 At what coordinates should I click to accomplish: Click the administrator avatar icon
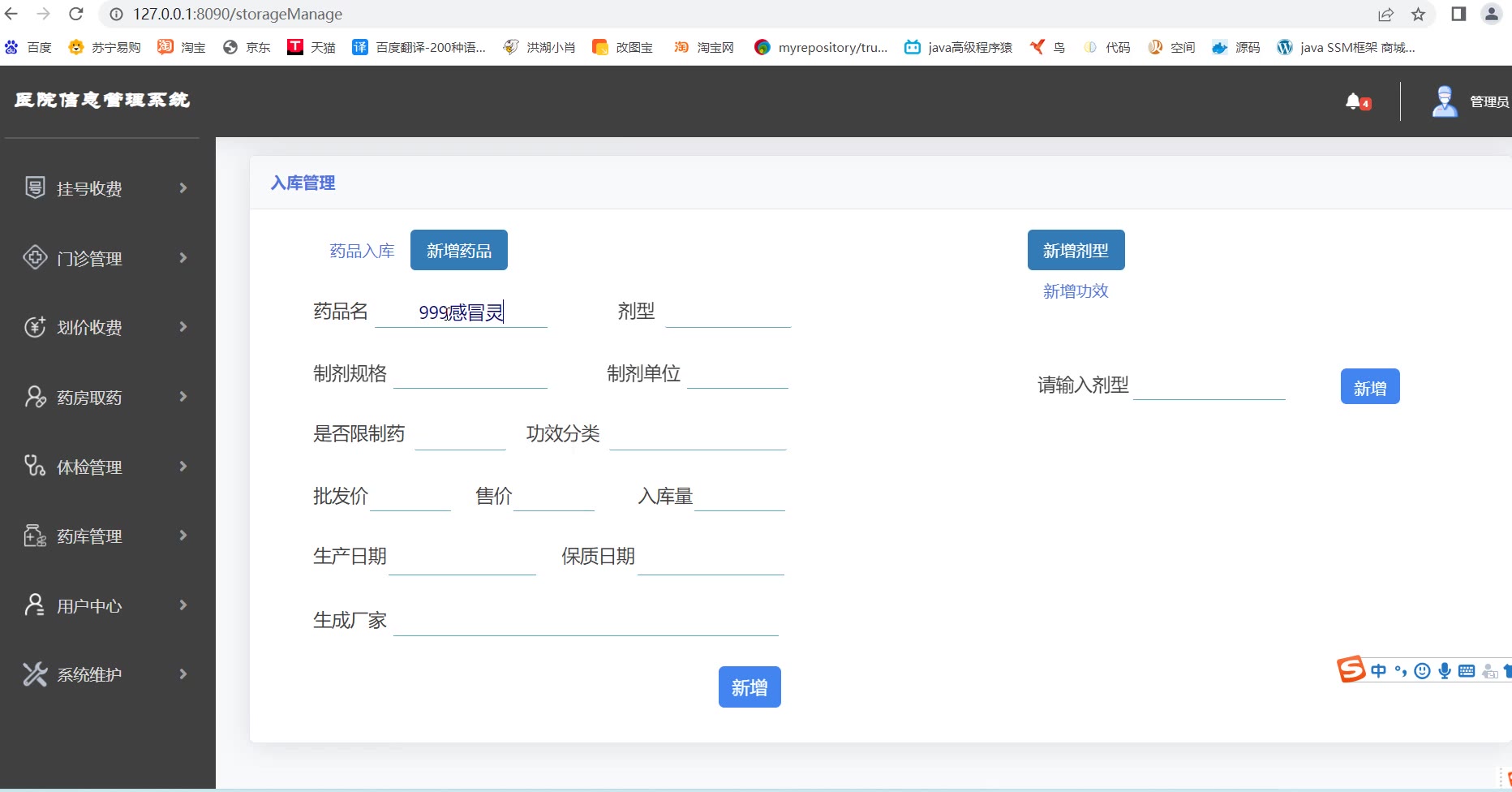(x=1445, y=101)
